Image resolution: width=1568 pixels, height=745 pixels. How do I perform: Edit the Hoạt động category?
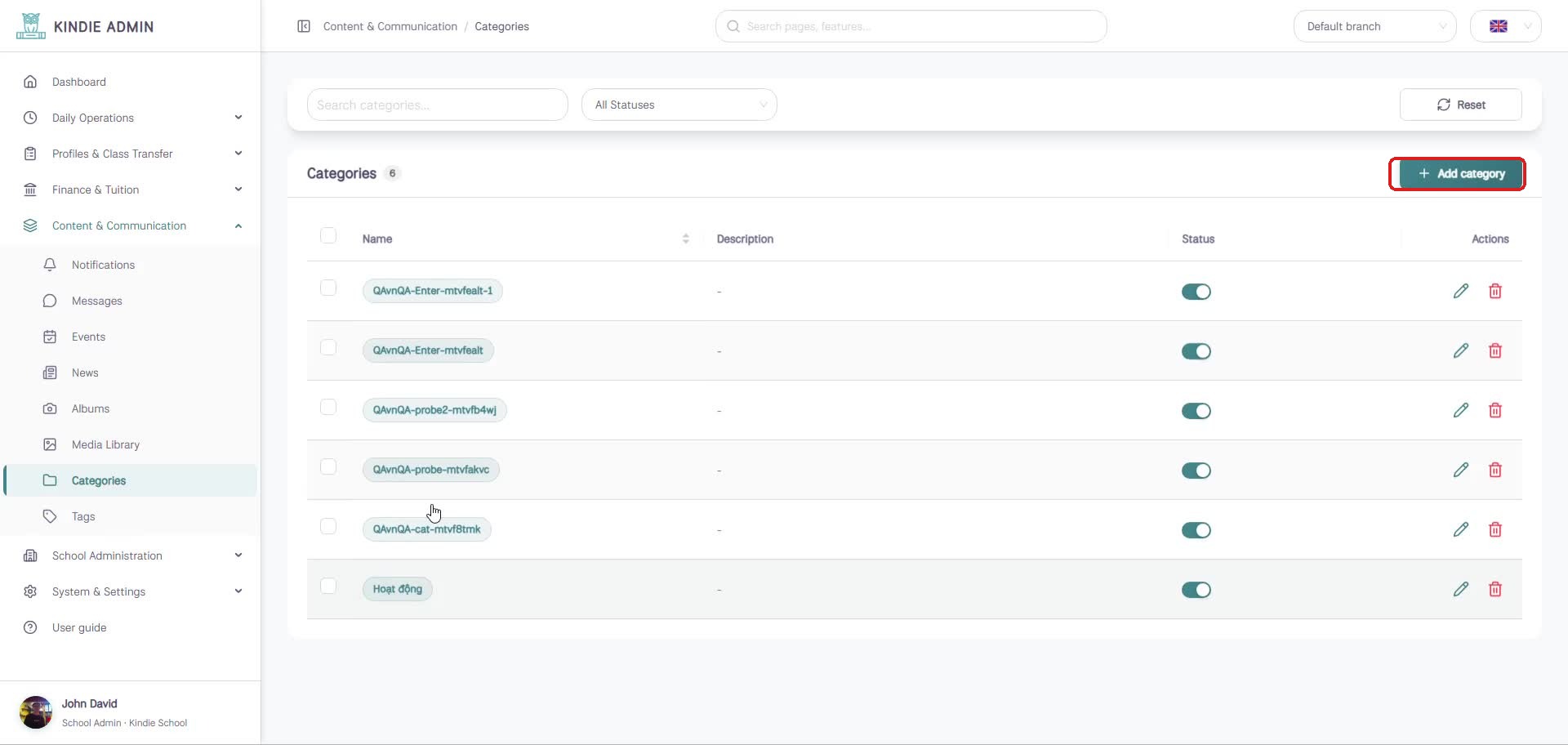pos(1461,589)
